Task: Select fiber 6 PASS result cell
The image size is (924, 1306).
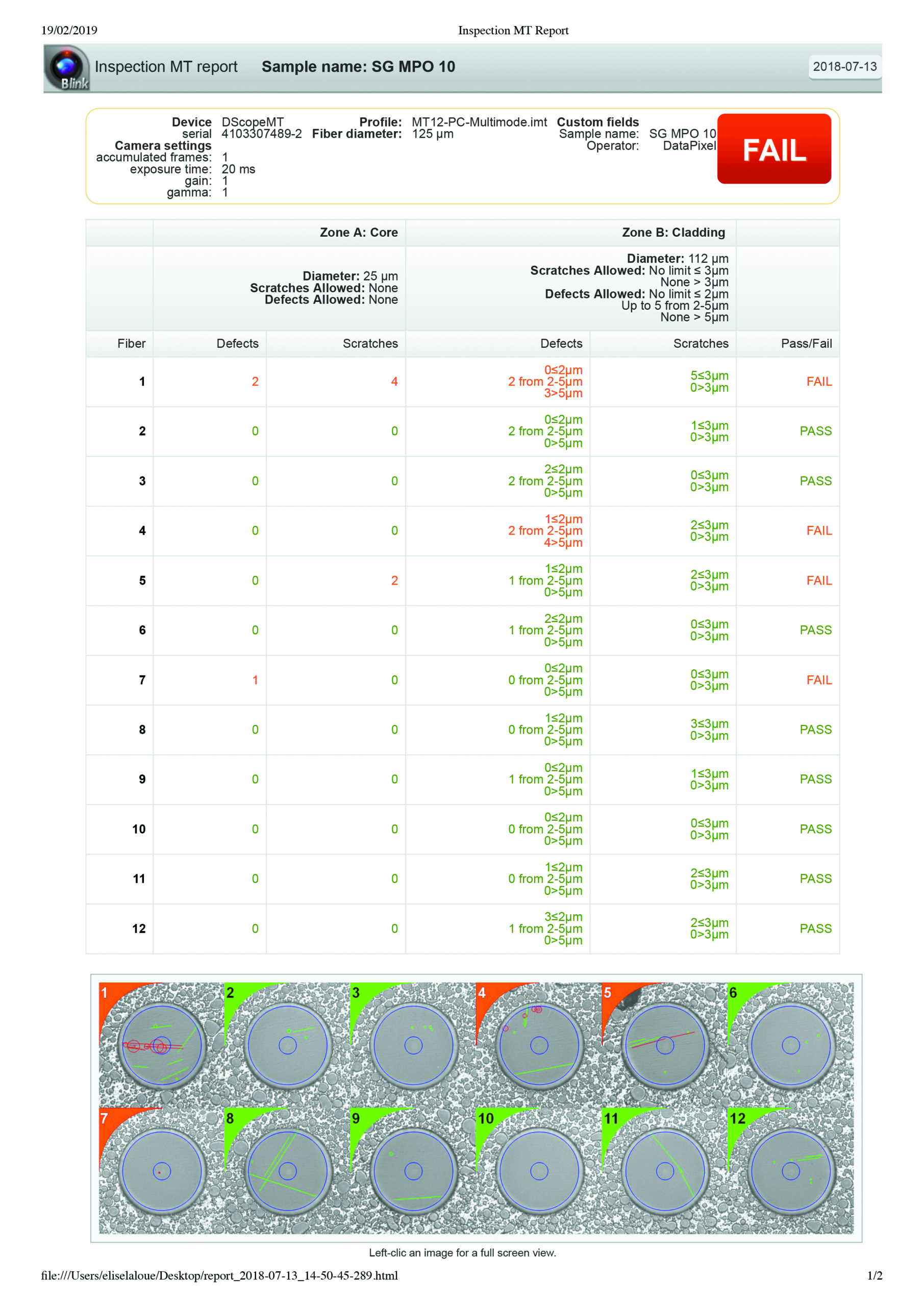Action: click(815, 630)
